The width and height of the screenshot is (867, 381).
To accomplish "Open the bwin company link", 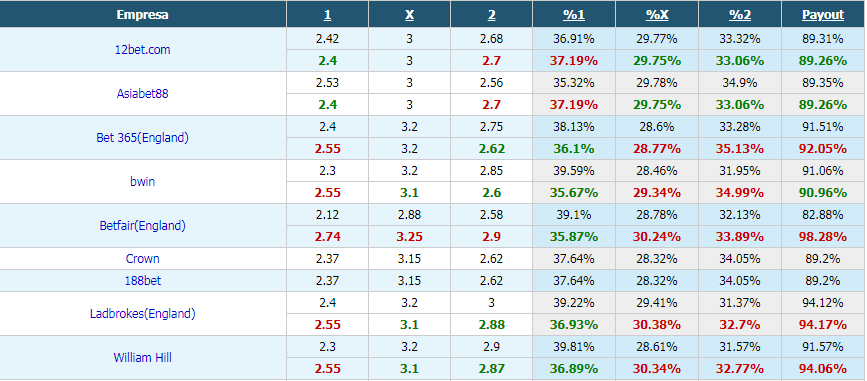I will tap(143, 181).
